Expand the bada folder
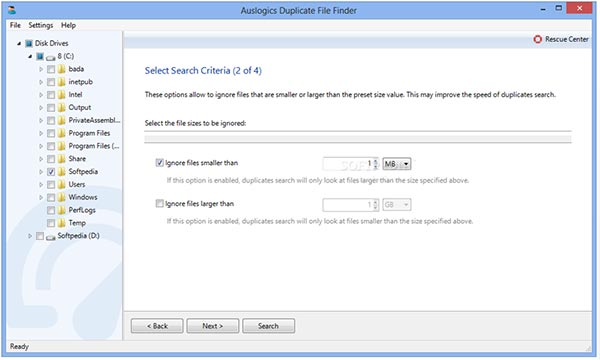Viewport: 600px width, 360px height. click(41, 69)
